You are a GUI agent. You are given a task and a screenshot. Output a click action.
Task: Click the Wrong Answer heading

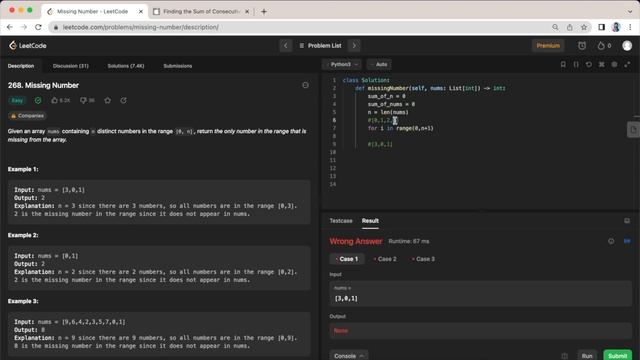click(356, 241)
